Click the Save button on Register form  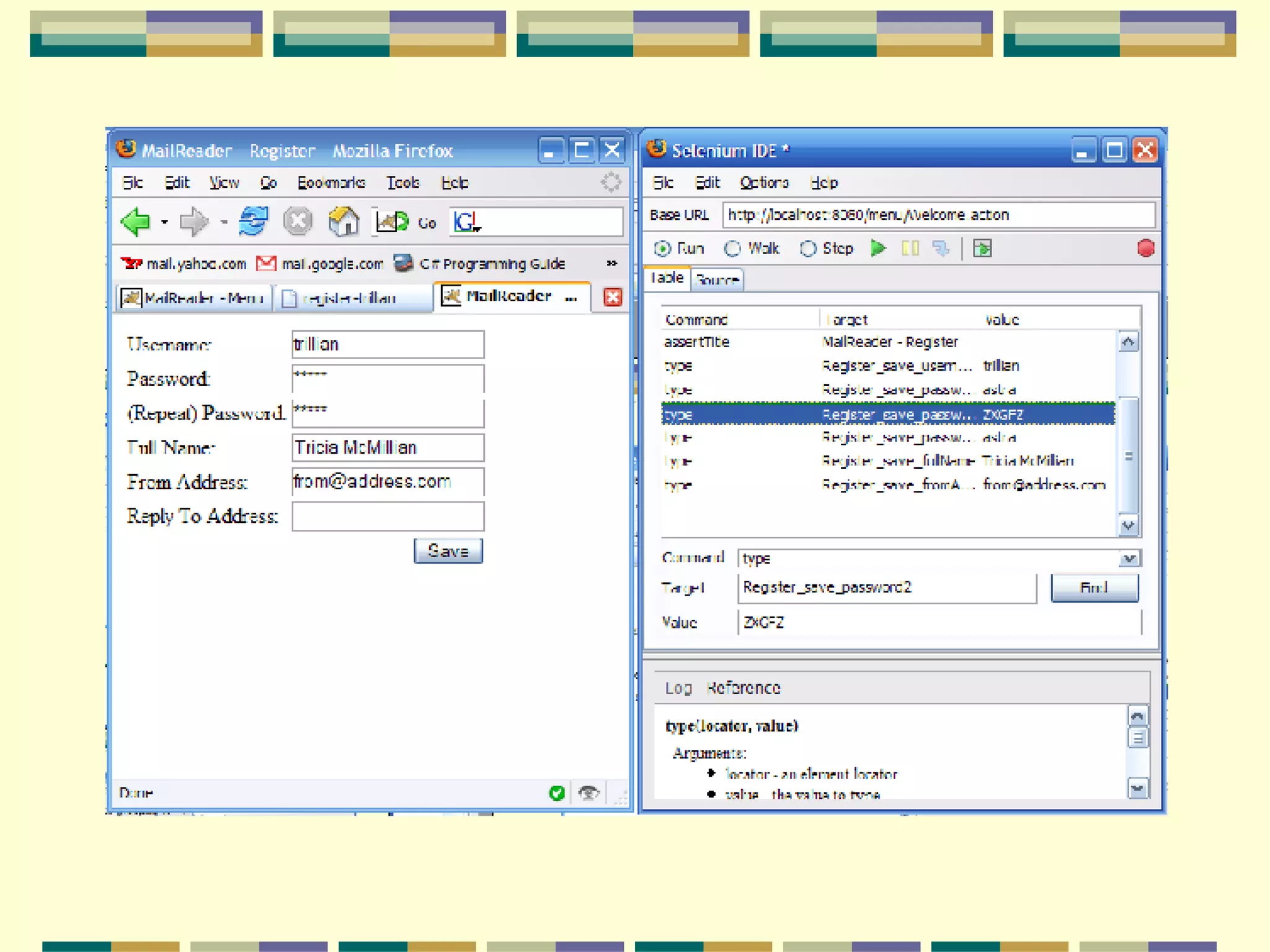448,551
